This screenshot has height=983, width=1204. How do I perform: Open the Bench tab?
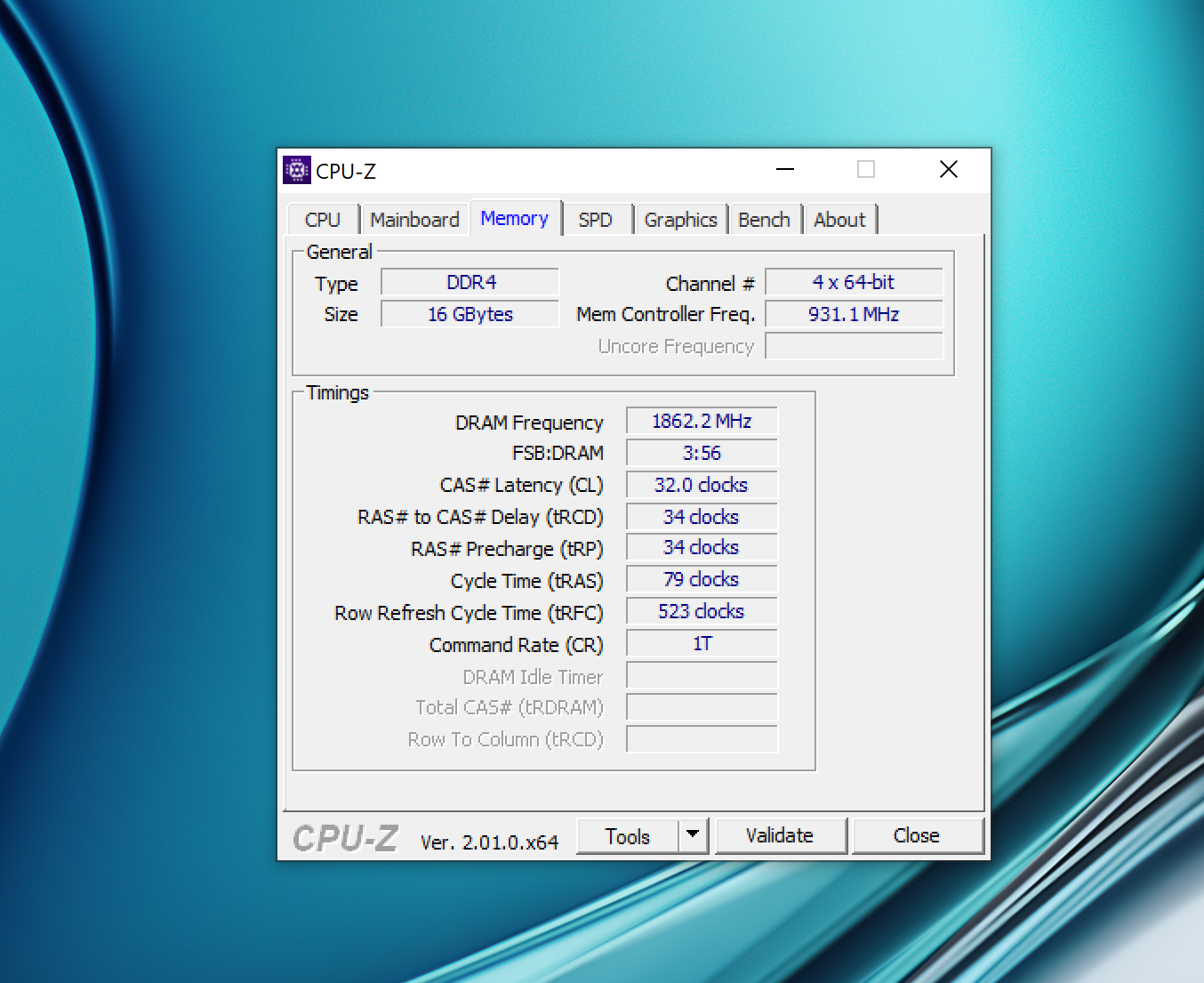click(764, 220)
